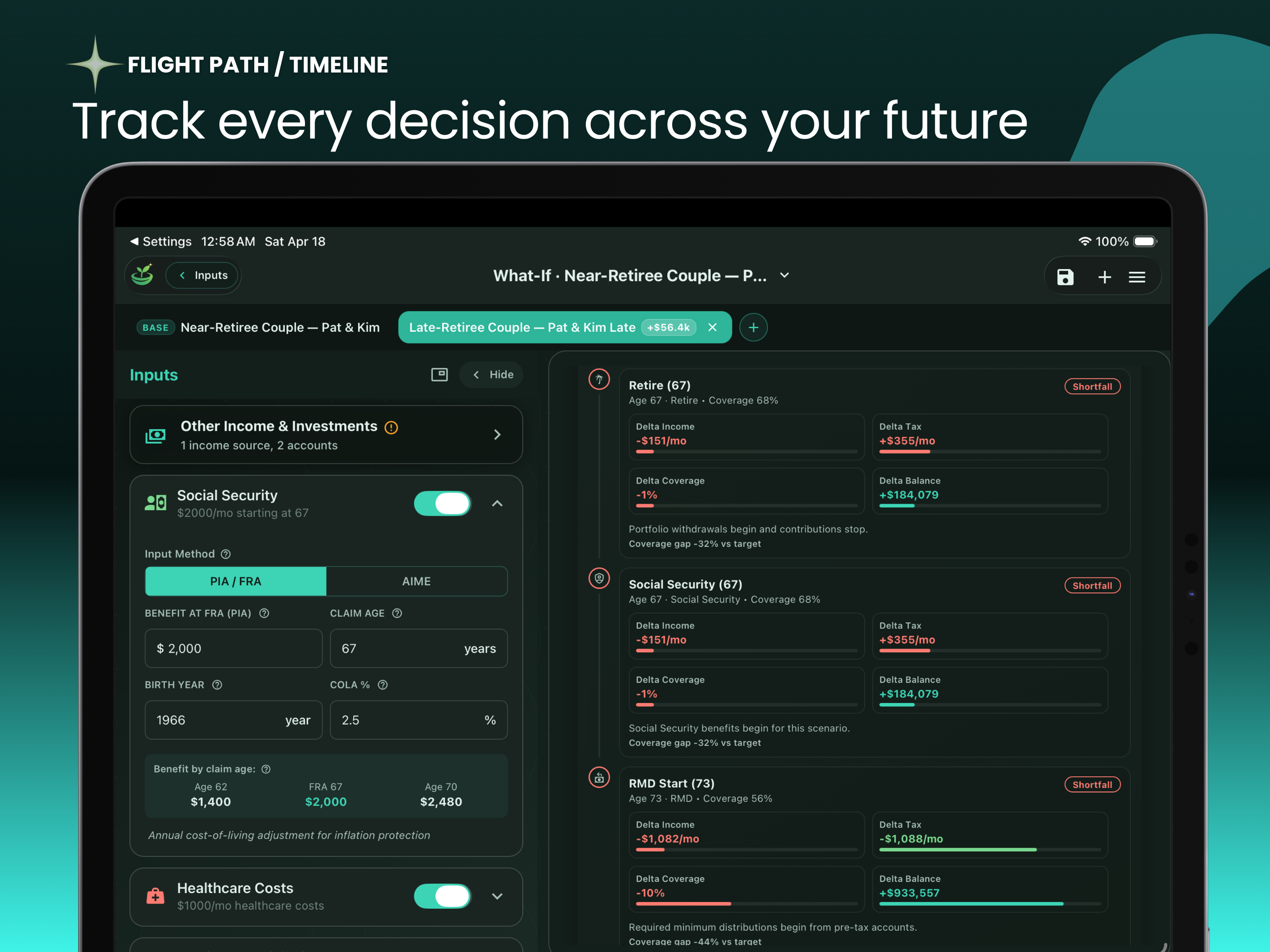The height and width of the screenshot is (952, 1270).
Task: Edit the $ 2,000 benefit field
Action: point(234,648)
